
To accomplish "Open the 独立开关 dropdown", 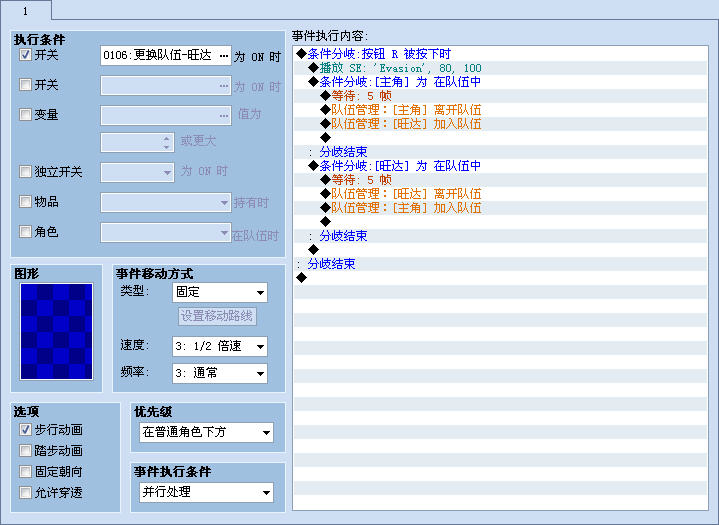I will click(x=137, y=172).
